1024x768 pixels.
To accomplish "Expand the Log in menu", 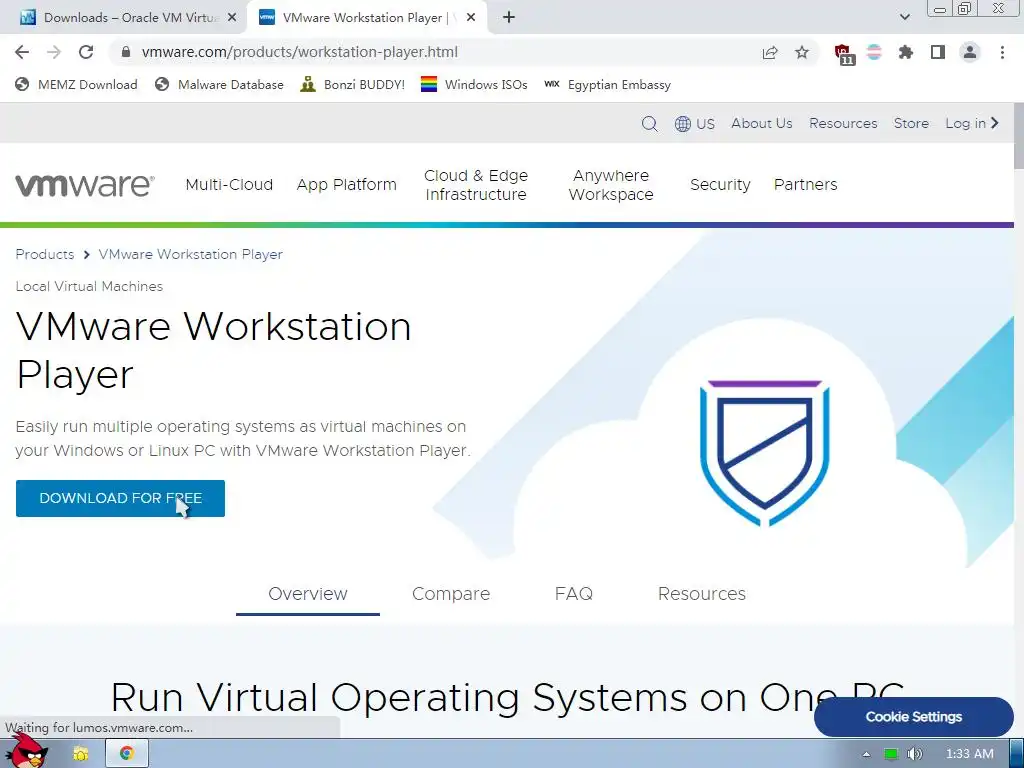I will pos(972,123).
